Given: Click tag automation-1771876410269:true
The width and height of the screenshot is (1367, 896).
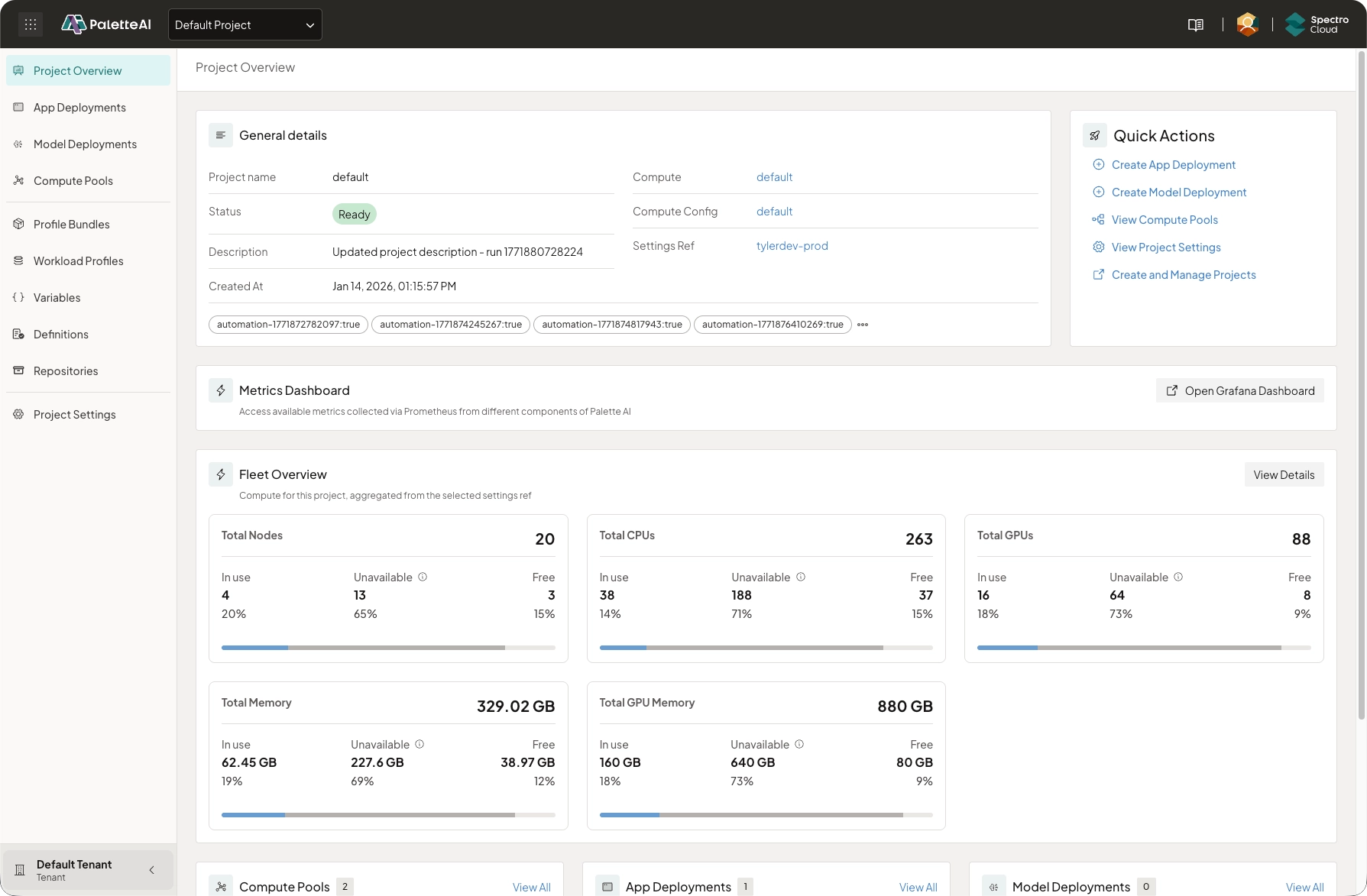Looking at the screenshot, I should 773,325.
